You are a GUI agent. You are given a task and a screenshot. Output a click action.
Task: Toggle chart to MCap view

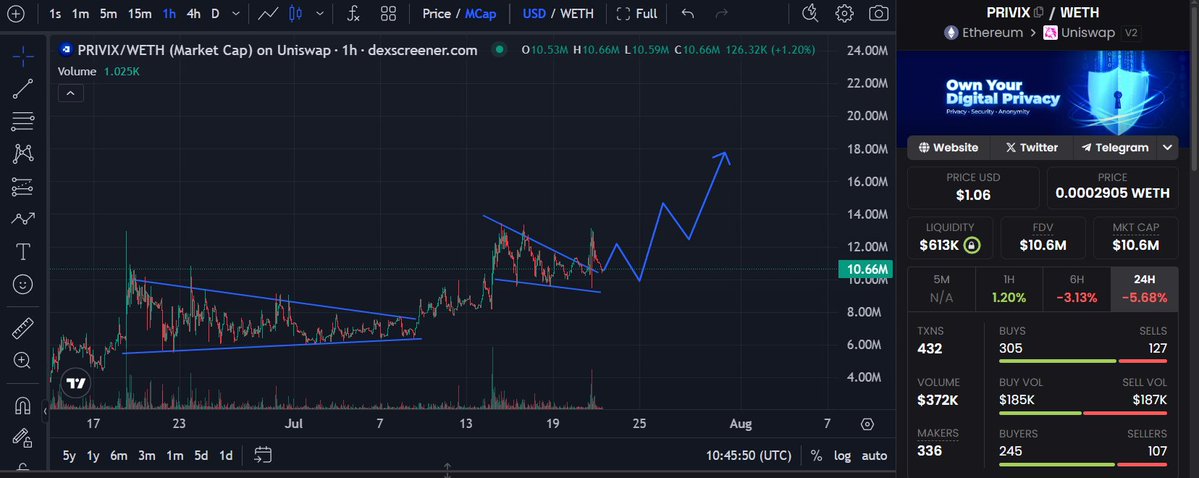(480, 14)
